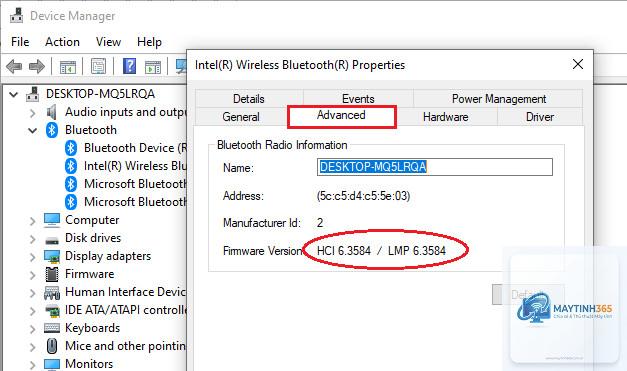Expand the Mice and other pointing devices node
627x371 pixels.
32,347
